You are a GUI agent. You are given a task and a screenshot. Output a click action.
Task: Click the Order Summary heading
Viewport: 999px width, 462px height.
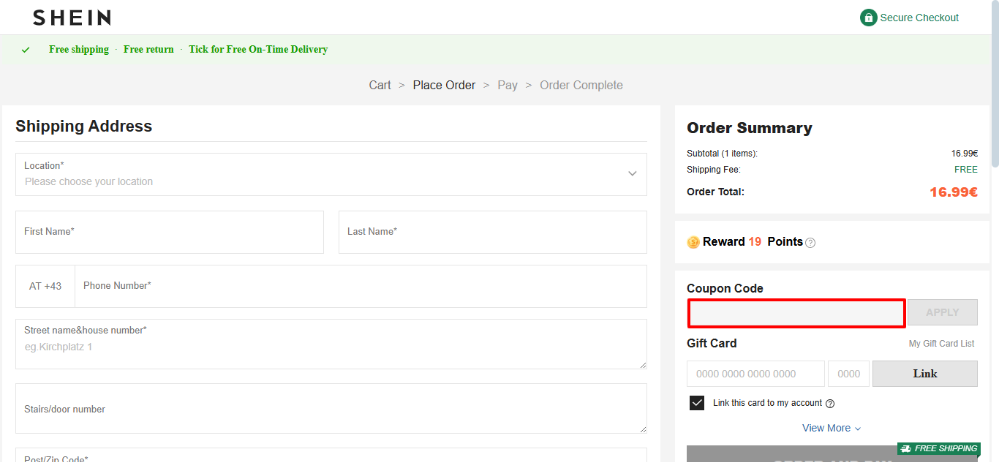point(749,128)
